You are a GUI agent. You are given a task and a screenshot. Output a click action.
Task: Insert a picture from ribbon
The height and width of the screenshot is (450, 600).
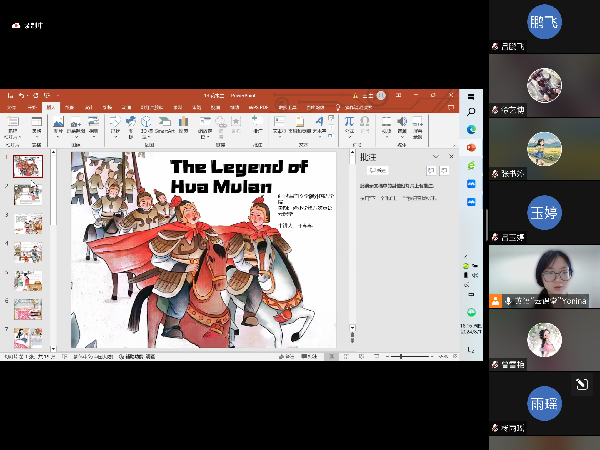tap(58, 126)
